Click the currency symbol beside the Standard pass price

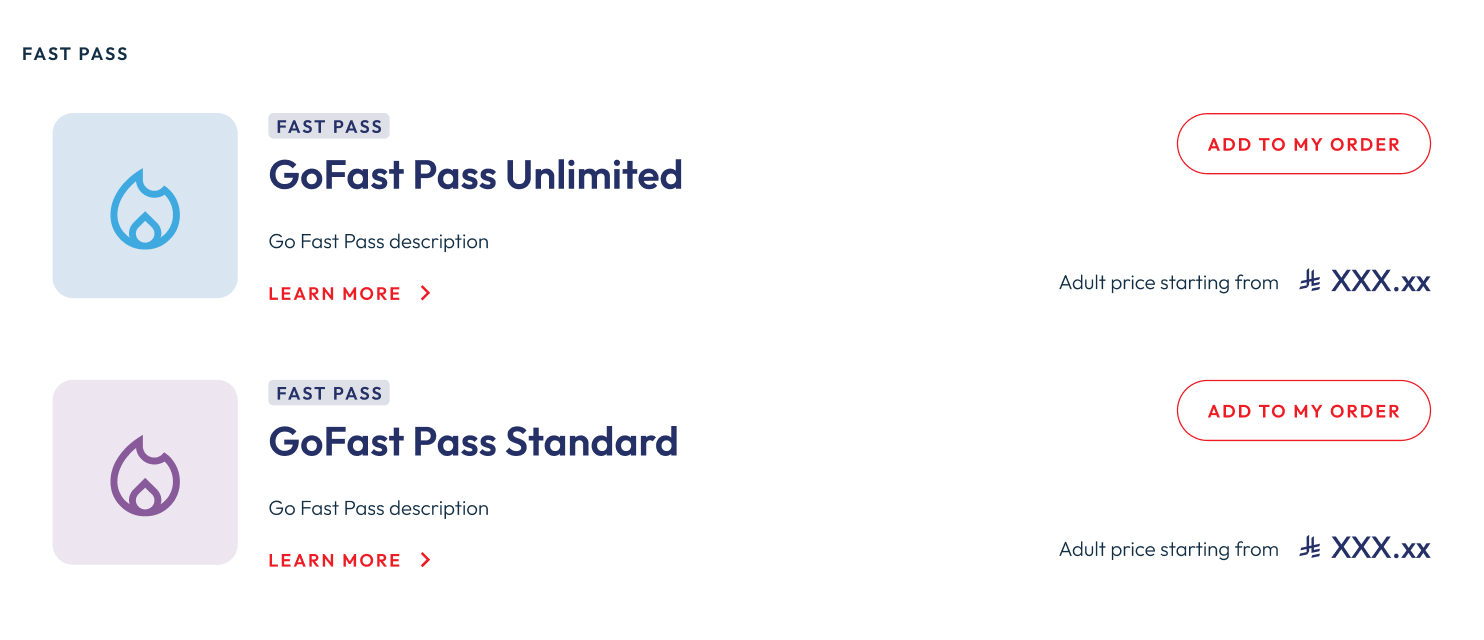(x=1310, y=549)
